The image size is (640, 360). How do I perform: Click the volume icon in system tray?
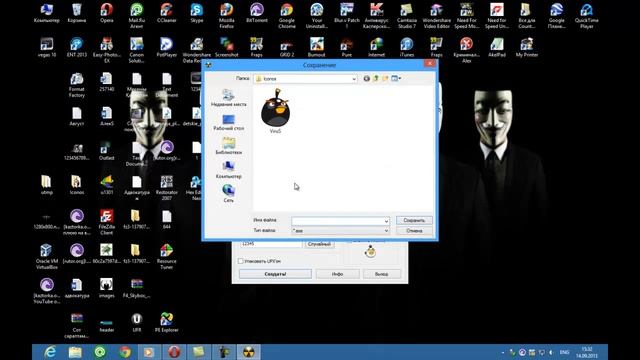(x=551, y=352)
